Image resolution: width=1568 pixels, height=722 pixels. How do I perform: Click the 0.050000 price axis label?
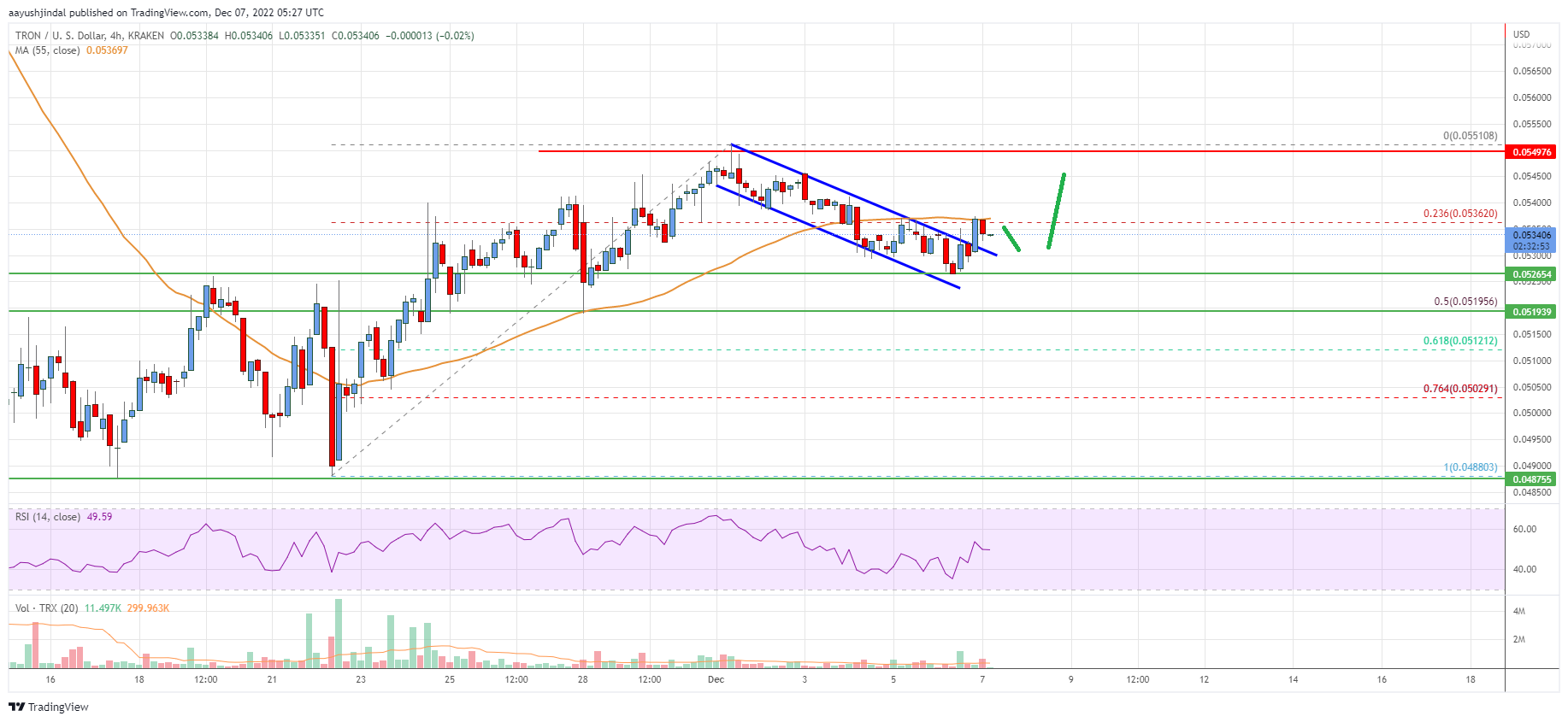[1532, 414]
